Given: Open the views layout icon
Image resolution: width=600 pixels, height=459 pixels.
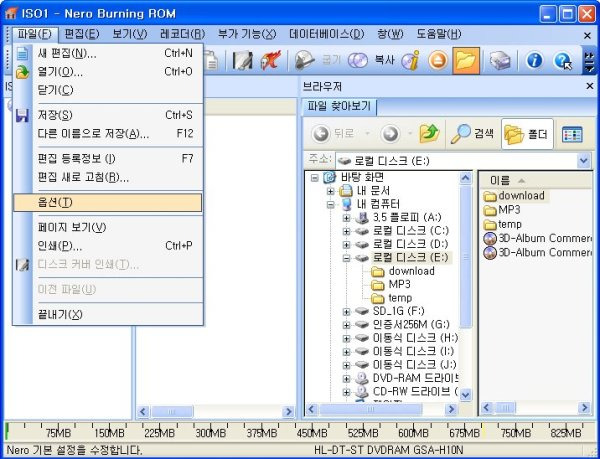Looking at the screenshot, I should pos(572,134).
